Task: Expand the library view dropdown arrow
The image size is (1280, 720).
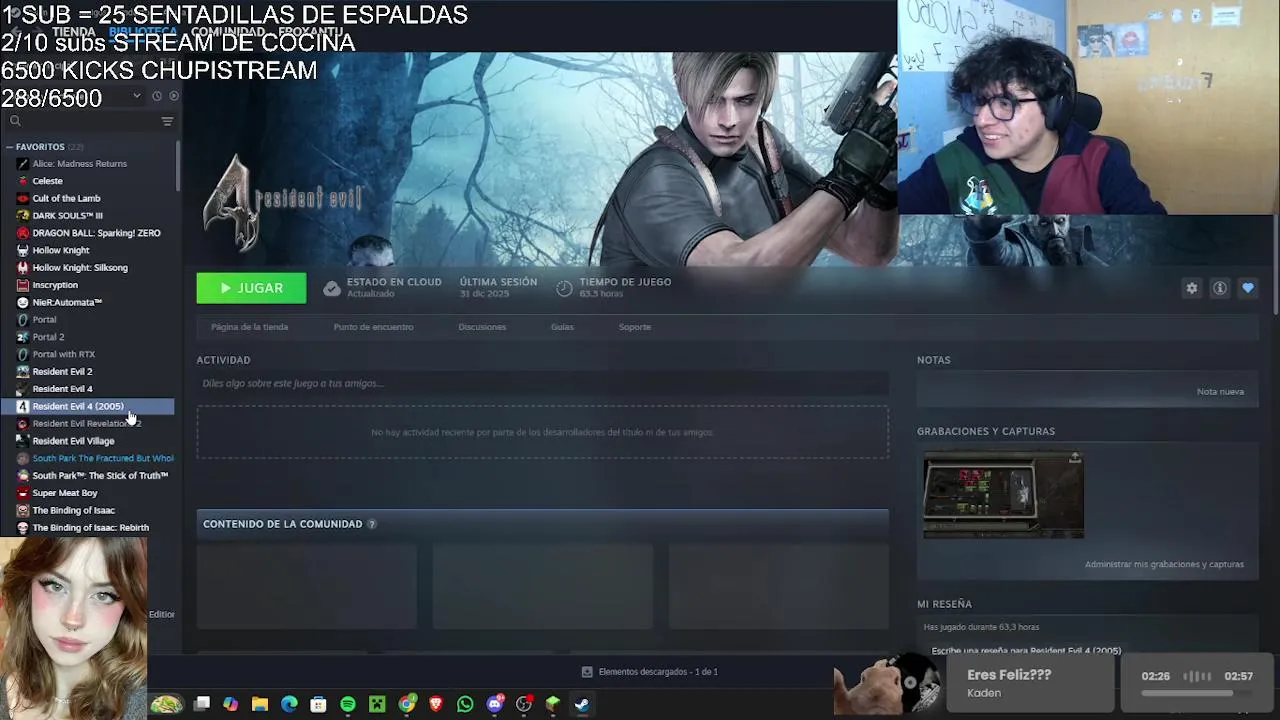Action: pyautogui.click(x=137, y=96)
